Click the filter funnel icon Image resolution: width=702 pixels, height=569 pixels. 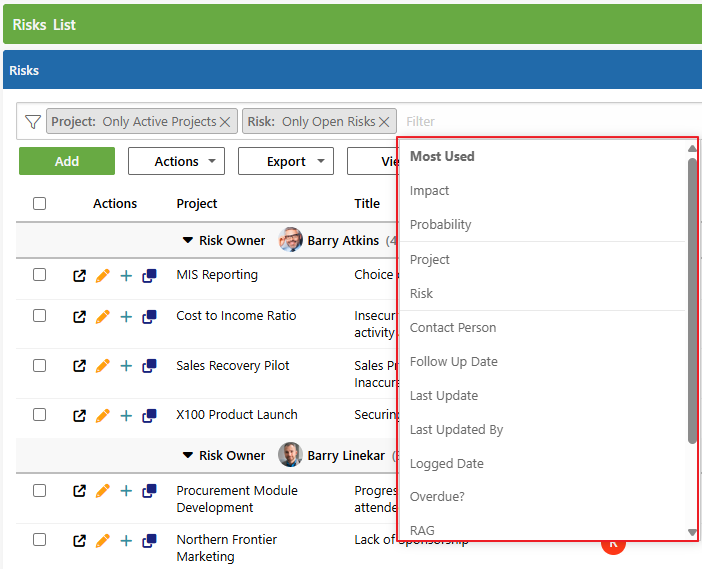pyautogui.click(x=33, y=122)
